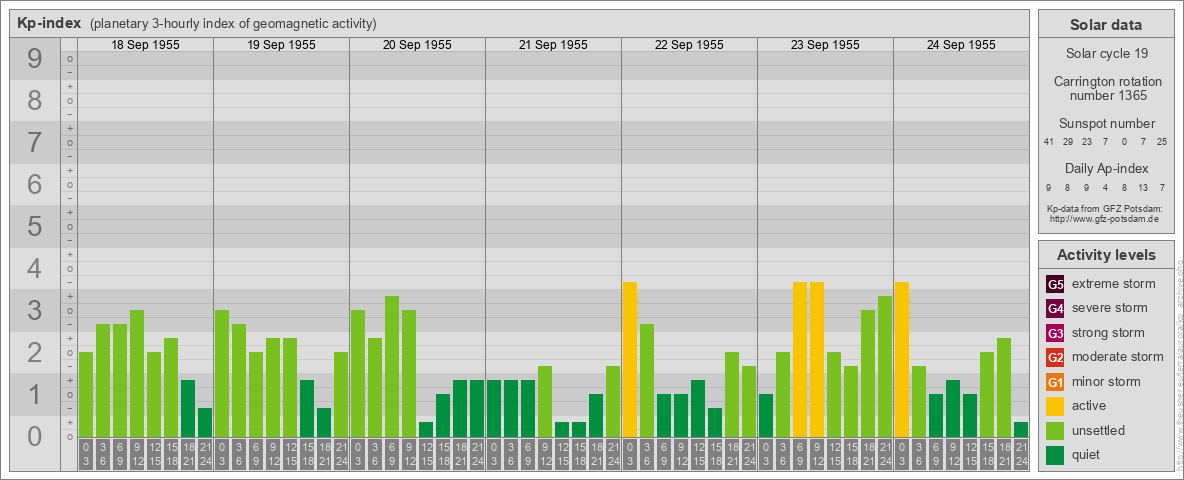Click sunspot number value 25
Screen dimensions: 1184x480
tap(1162, 142)
